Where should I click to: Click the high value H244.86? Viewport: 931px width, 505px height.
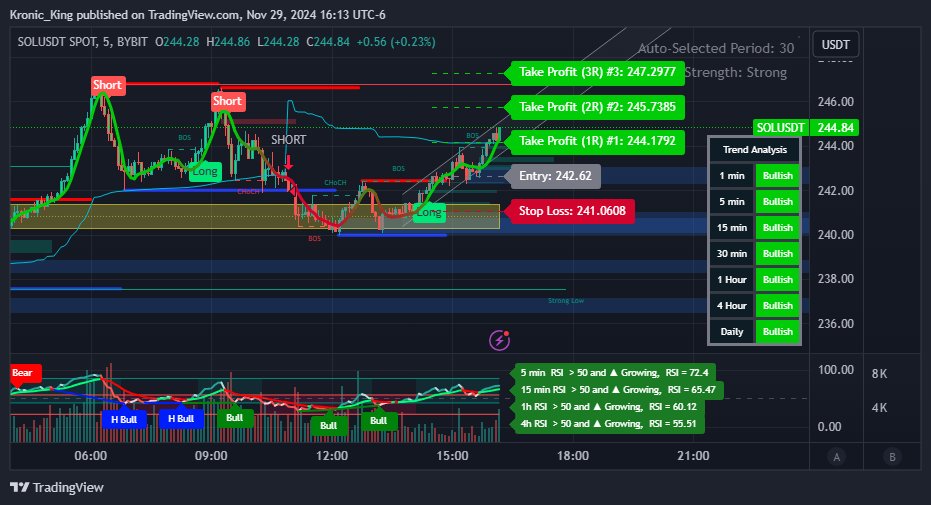tap(228, 42)
